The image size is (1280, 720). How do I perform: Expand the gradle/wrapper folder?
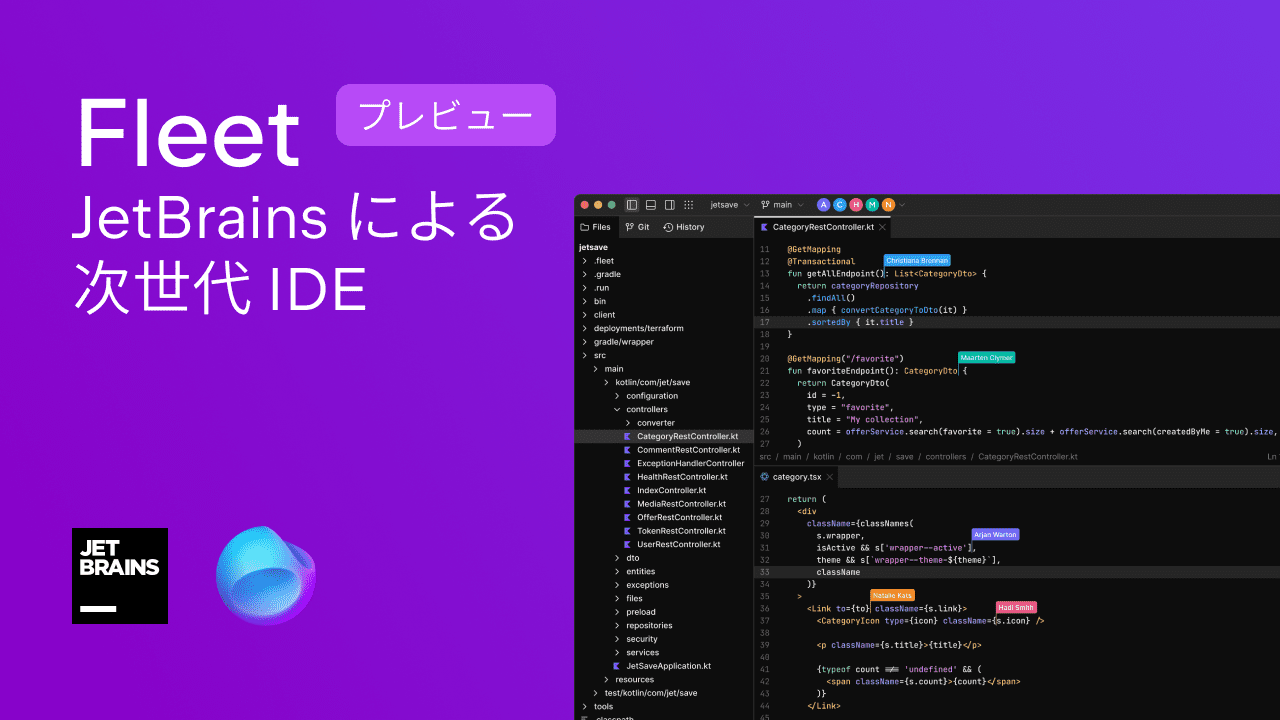(x=585, y=342)
